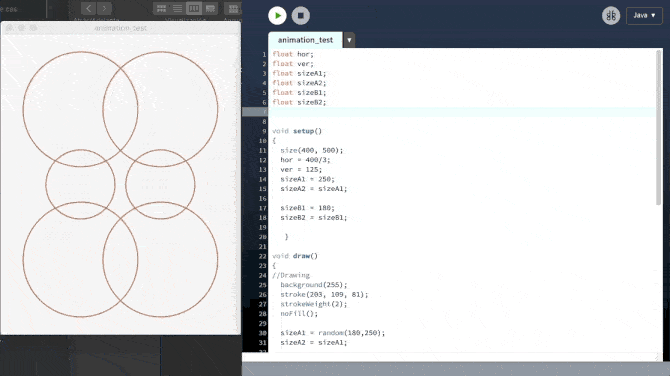This screenshot has width=670, height=376.
Task: Click the line 'float hor;'
Action: pyautogui.click(x=293, y=54)
